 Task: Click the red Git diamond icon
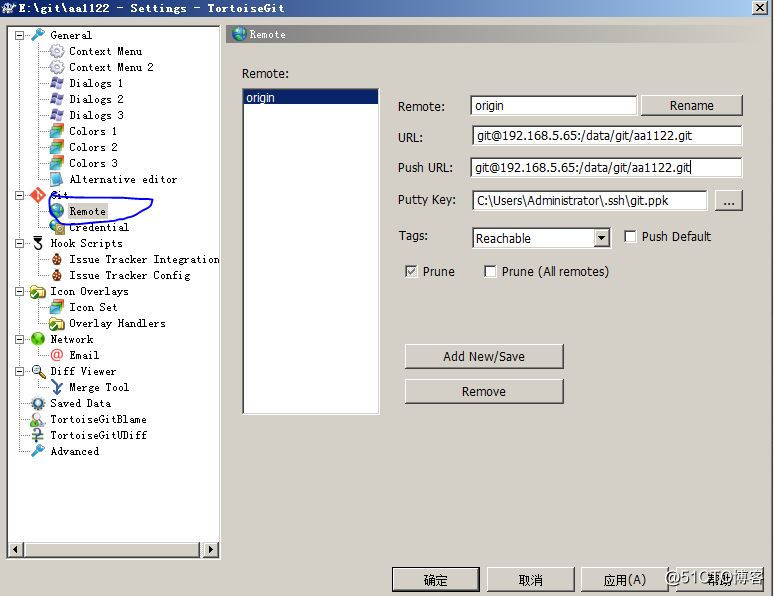point(38,195)
